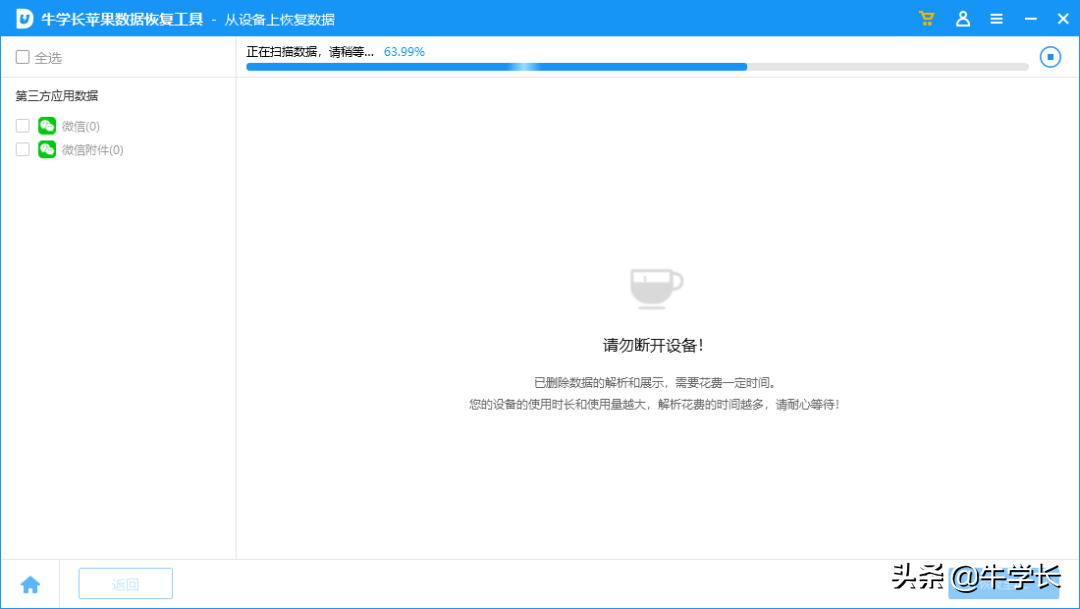Open the user account icon

coord(962,18)
